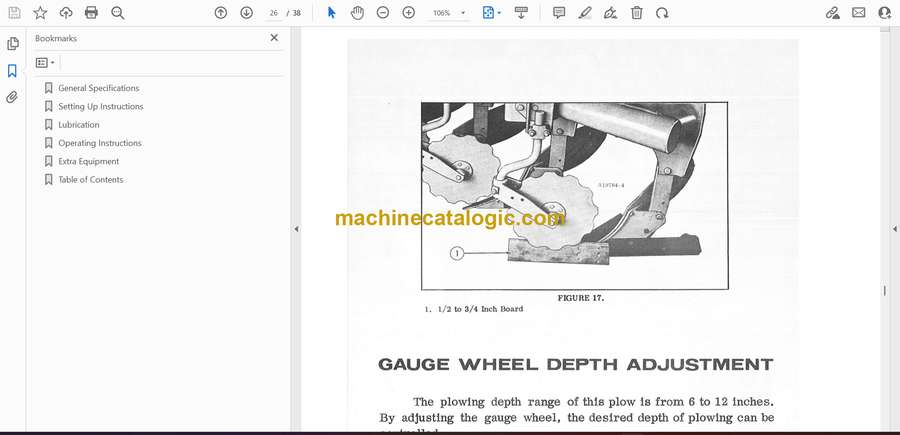Select the Highlight text tool
This screenshot has width=900, height=435.
pyautogui.click(x=585, y=13)
